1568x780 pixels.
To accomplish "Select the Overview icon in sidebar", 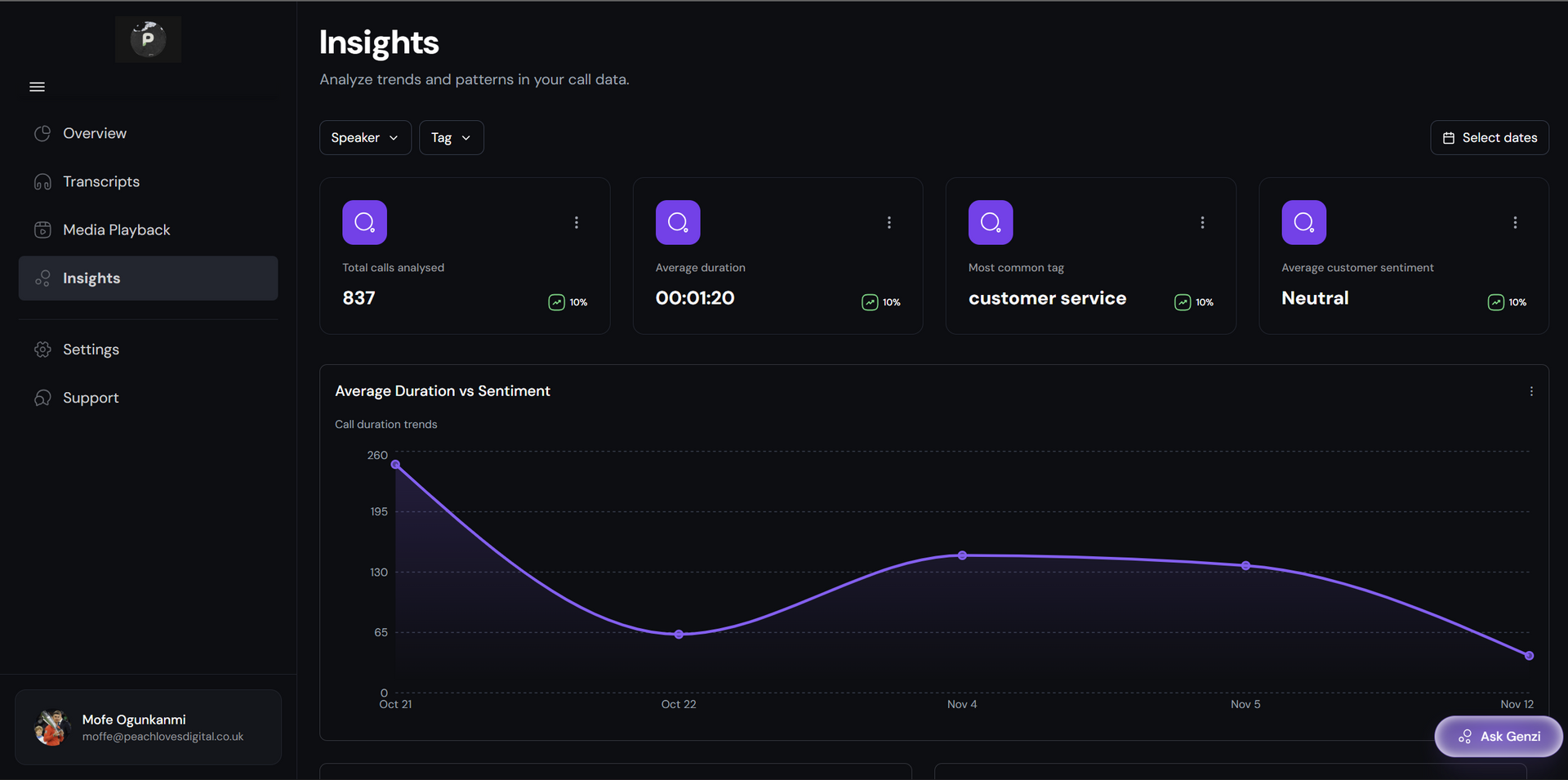I will [42, 133].
